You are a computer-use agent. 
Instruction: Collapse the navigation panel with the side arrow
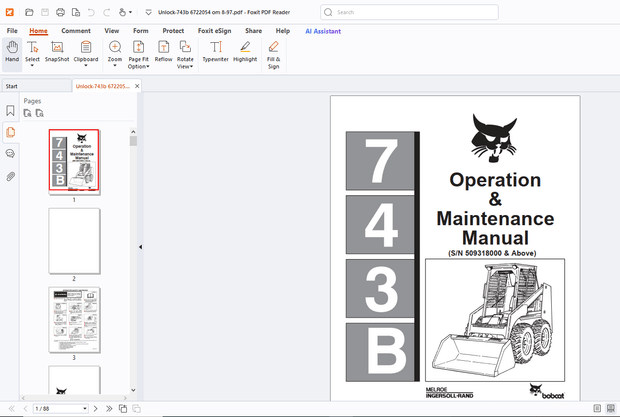(140, 247)
